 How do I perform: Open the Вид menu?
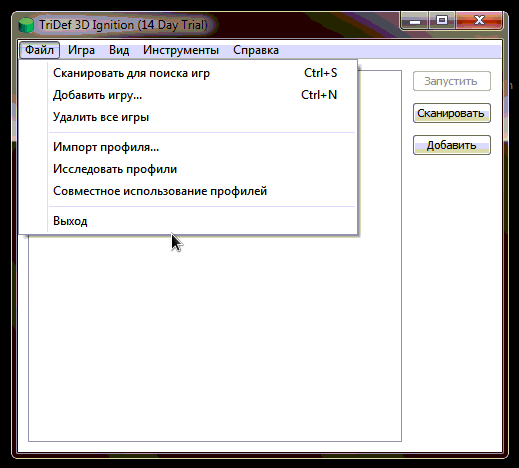click(119, 50)
